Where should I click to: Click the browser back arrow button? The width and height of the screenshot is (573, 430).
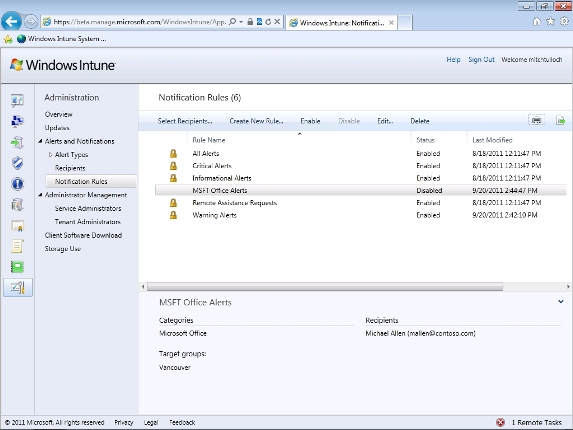tap(11, 22)
